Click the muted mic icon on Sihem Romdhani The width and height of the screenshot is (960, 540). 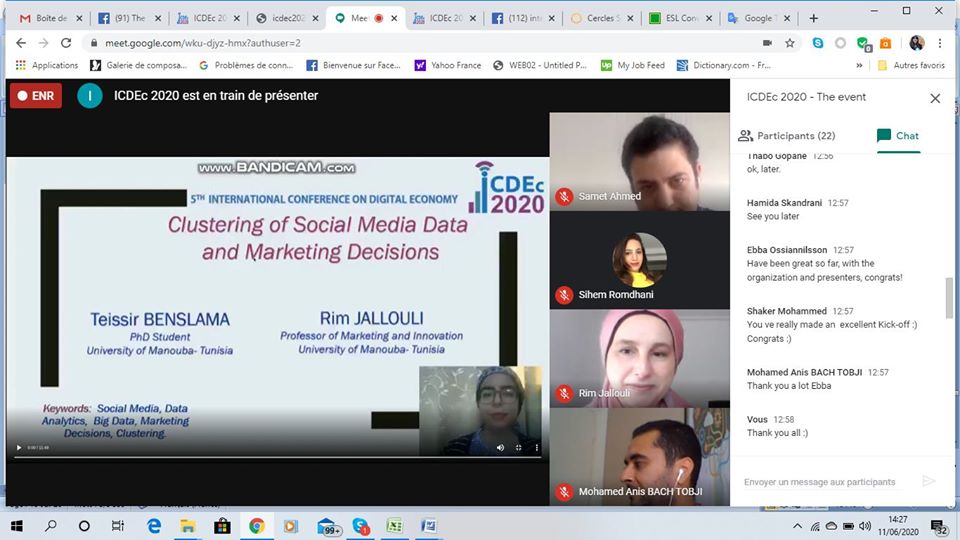point(564,294)
